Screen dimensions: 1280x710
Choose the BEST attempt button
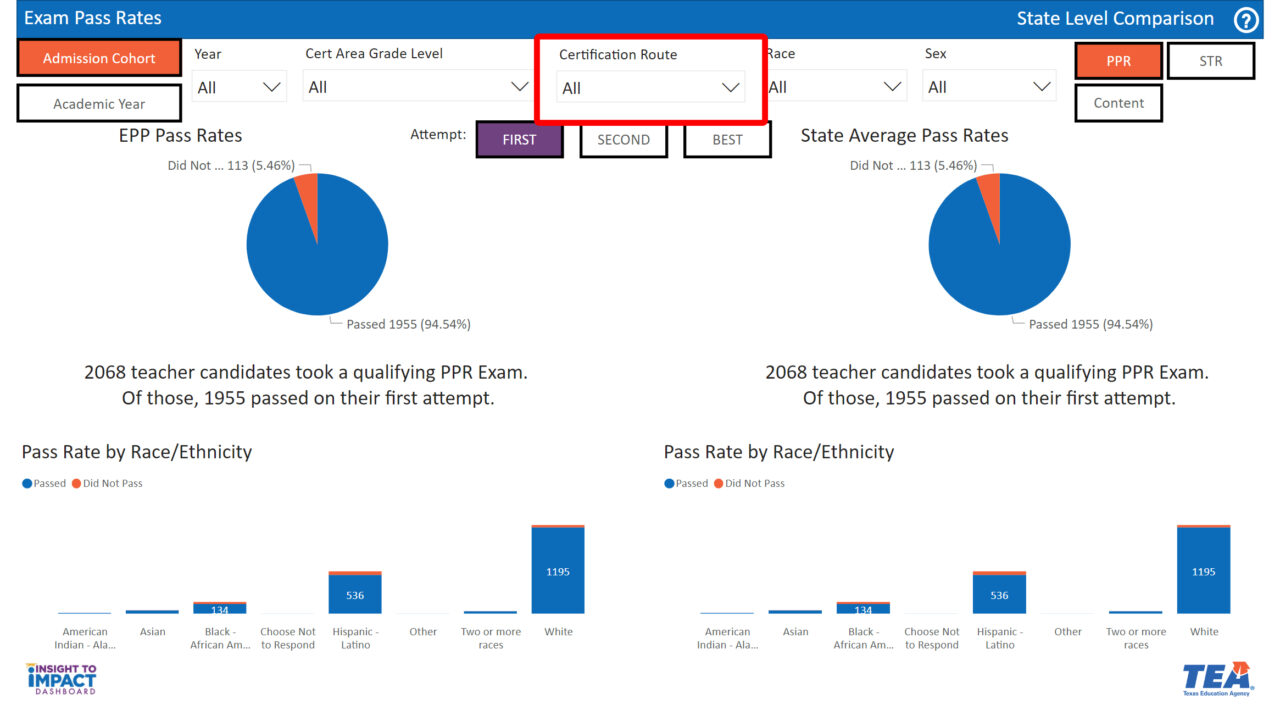coord(727,140)
